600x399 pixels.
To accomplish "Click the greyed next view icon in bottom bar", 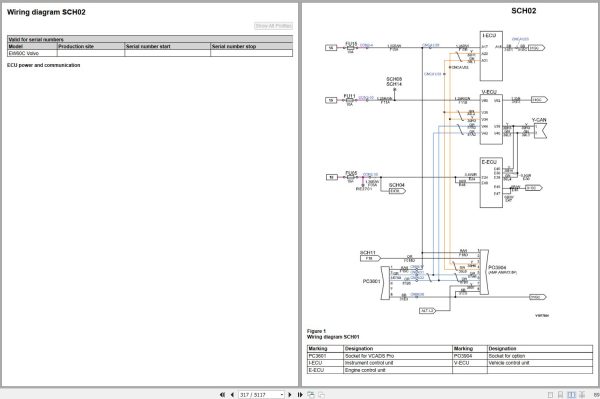I will coord(321,394).
